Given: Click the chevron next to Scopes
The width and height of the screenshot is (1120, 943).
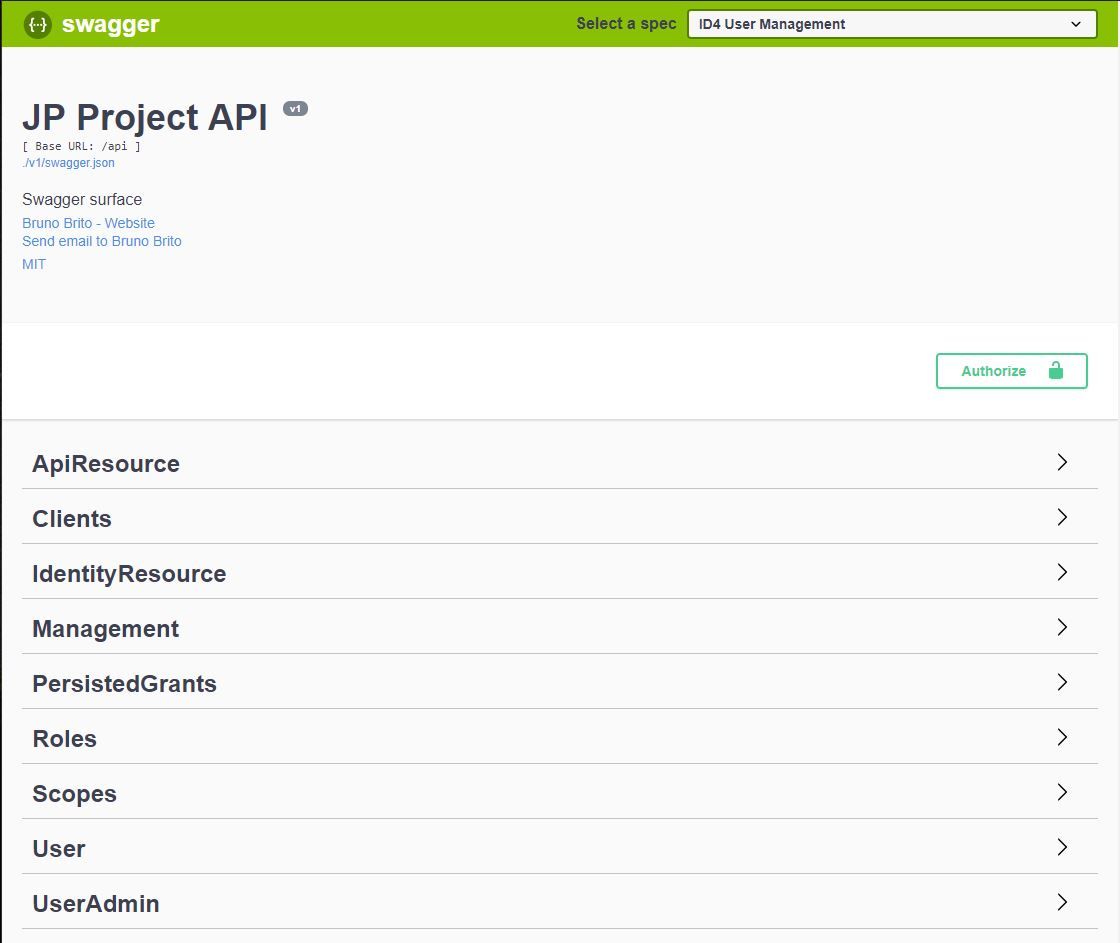Looking at the screenshot, I should [x=1062, y=792].
